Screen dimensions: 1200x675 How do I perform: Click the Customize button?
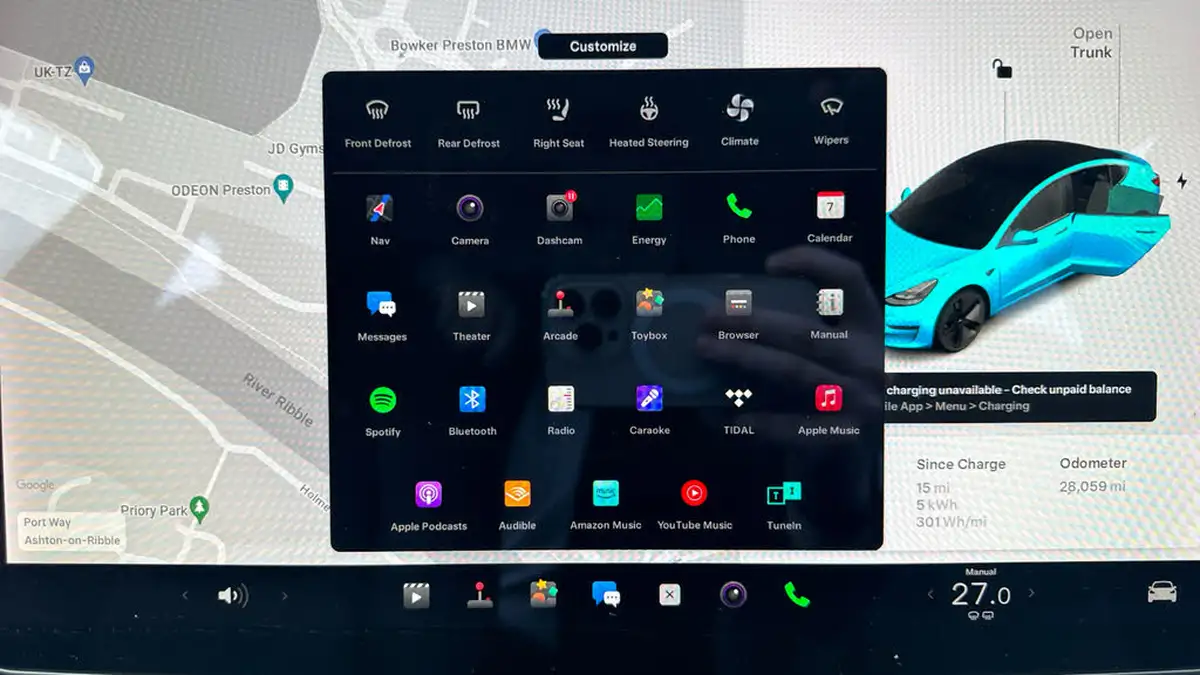coord(603,46)
